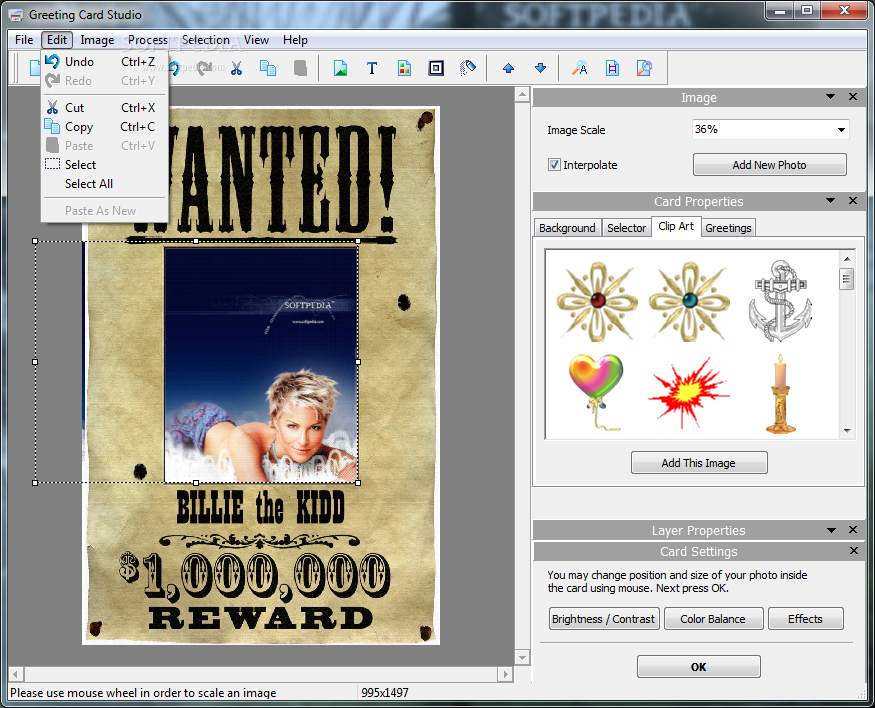Click the 995x1497 size in status bar
The image size is (875, 708).
coord(384,692)
